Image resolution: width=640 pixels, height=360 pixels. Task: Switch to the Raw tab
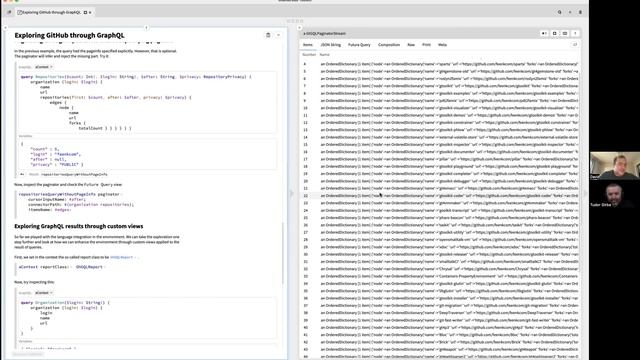pyautogui.click(x=411, y=45)
